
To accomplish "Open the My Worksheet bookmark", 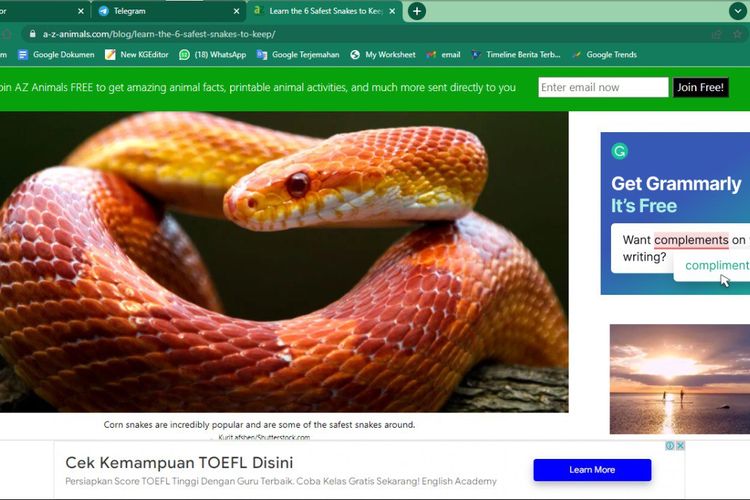I will click(383, 55).
